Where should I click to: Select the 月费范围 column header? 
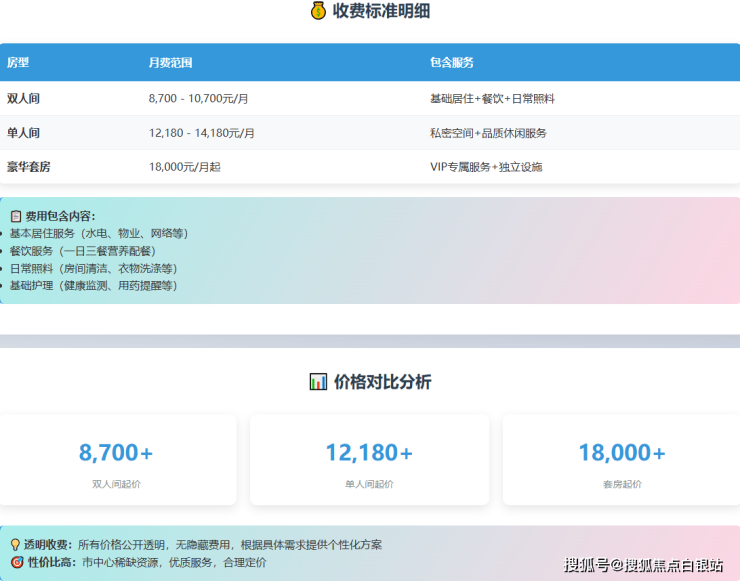tap(170, 62)
